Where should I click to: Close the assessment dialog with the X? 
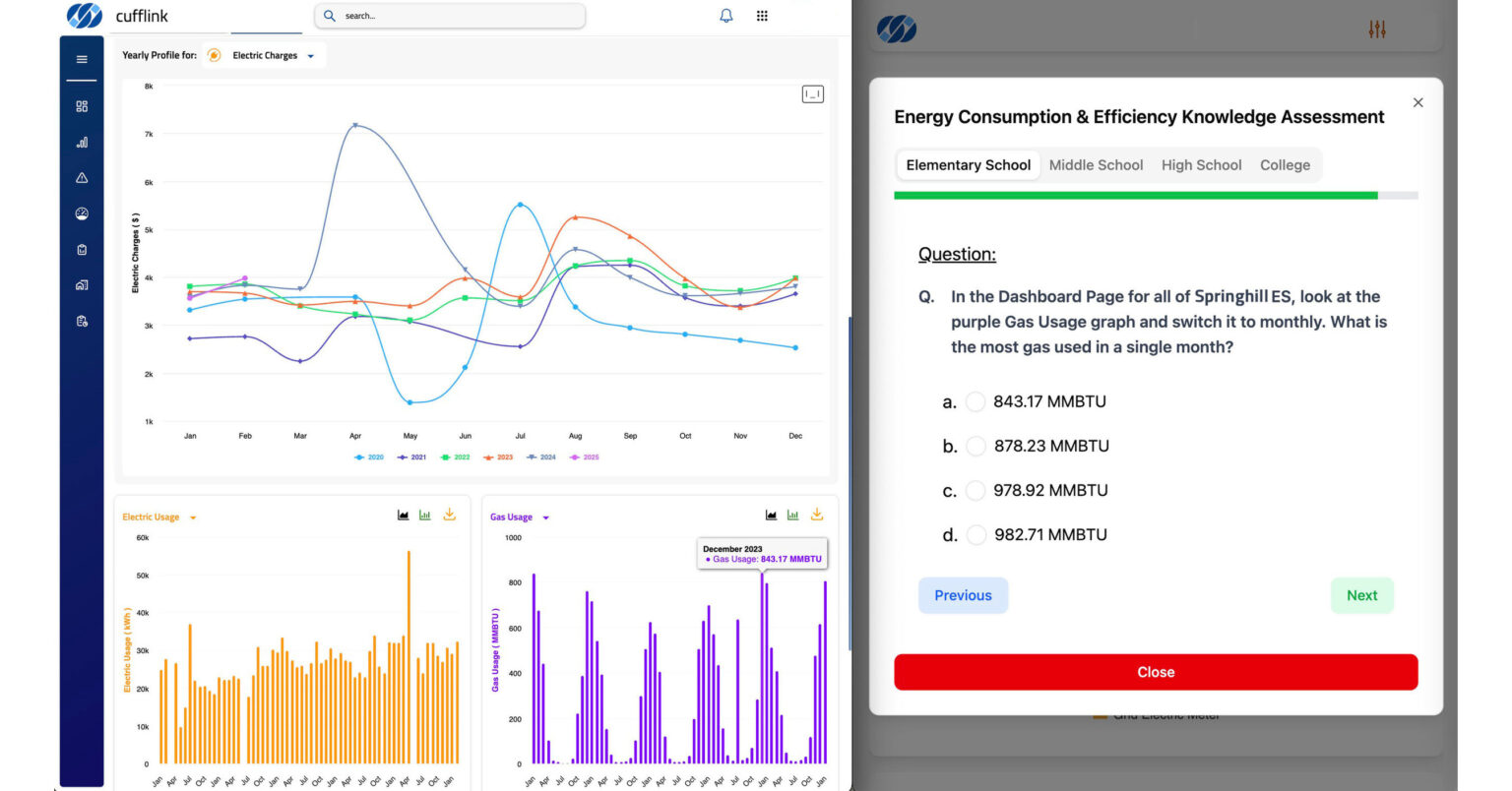tap(1417, 102)
